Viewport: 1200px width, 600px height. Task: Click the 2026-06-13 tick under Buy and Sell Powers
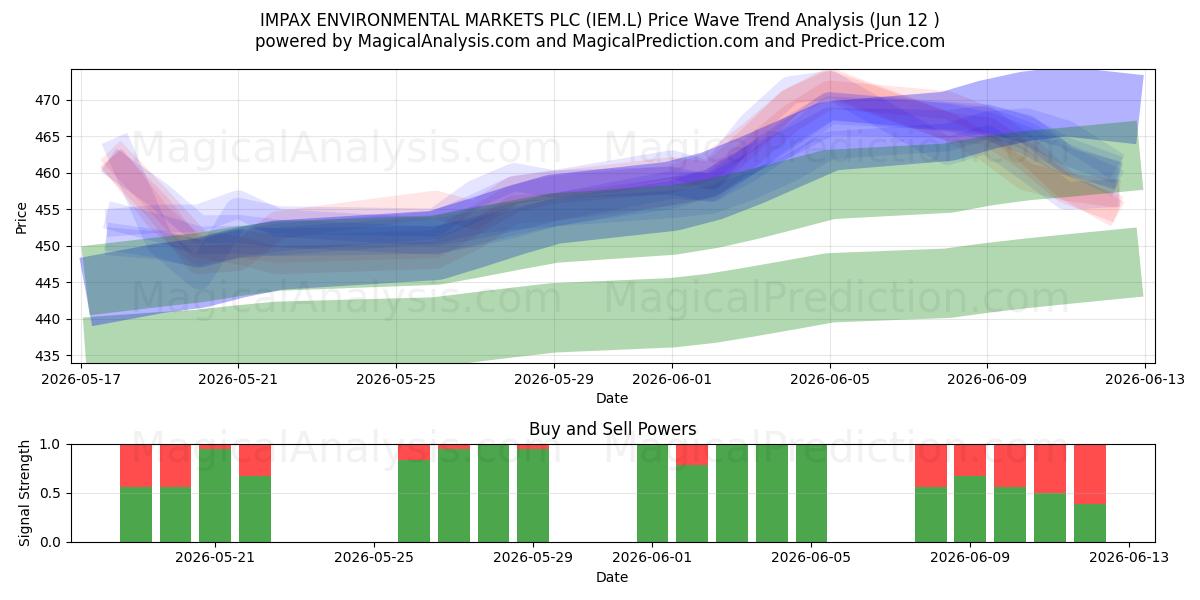1129,559
